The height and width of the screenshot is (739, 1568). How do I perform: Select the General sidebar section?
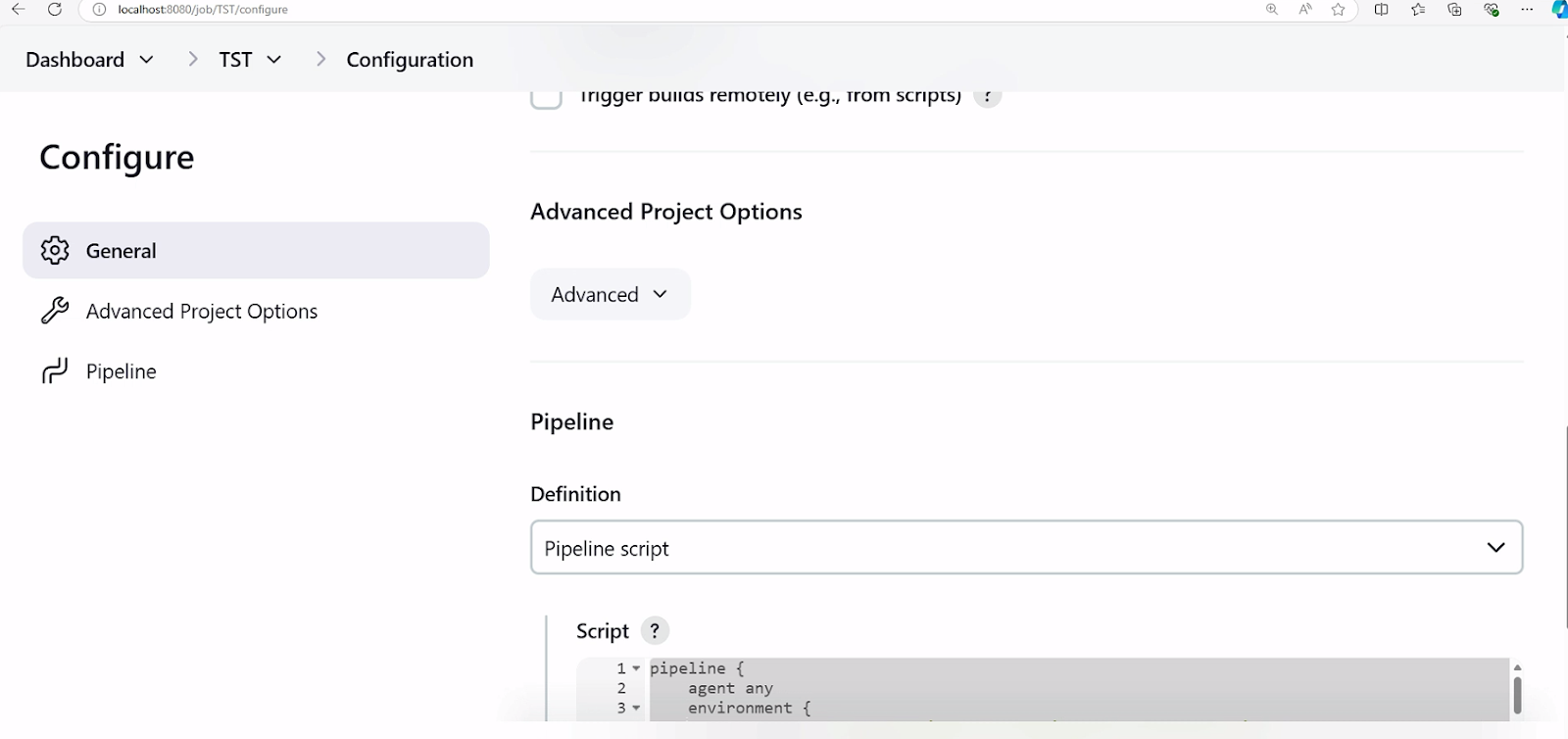click(256, 250)
